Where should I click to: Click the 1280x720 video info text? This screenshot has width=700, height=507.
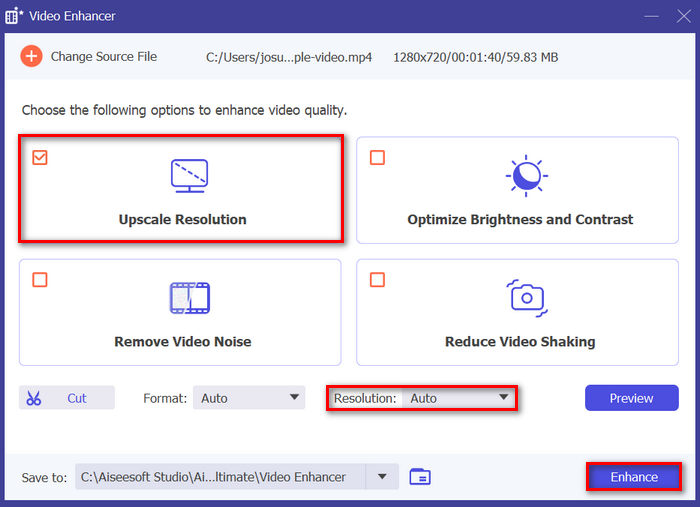(475, 57)
